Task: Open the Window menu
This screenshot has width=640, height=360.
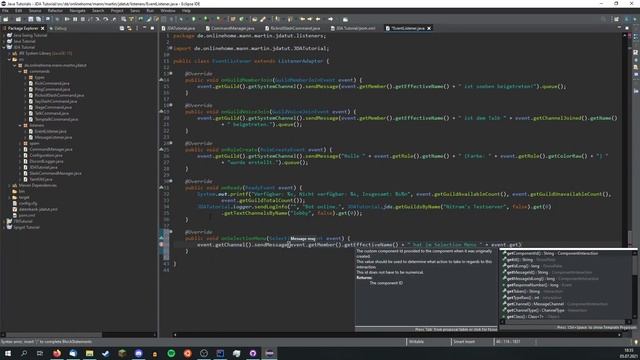Action: tap(168, 11)
